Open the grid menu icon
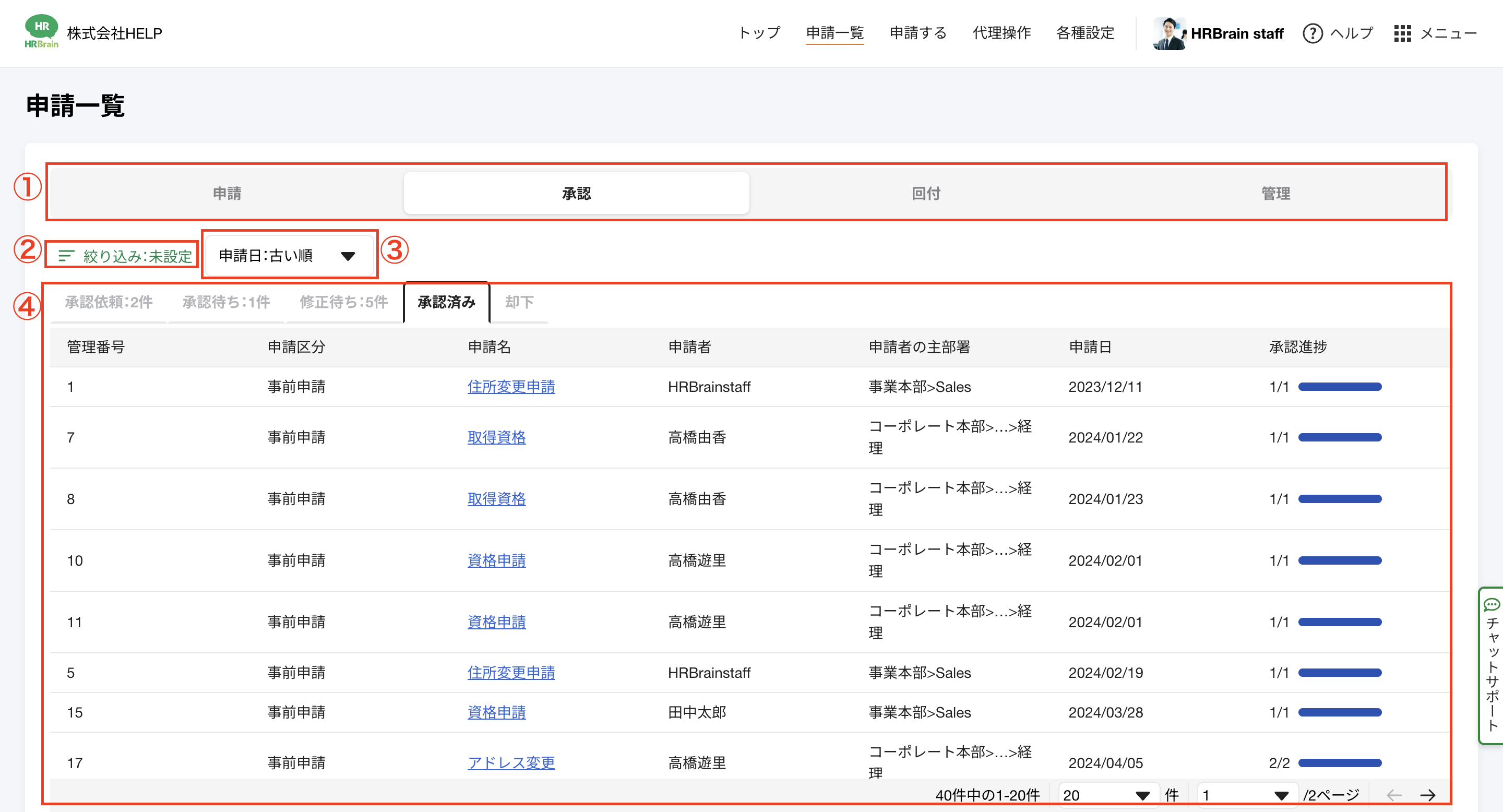 click(1402, 33)
